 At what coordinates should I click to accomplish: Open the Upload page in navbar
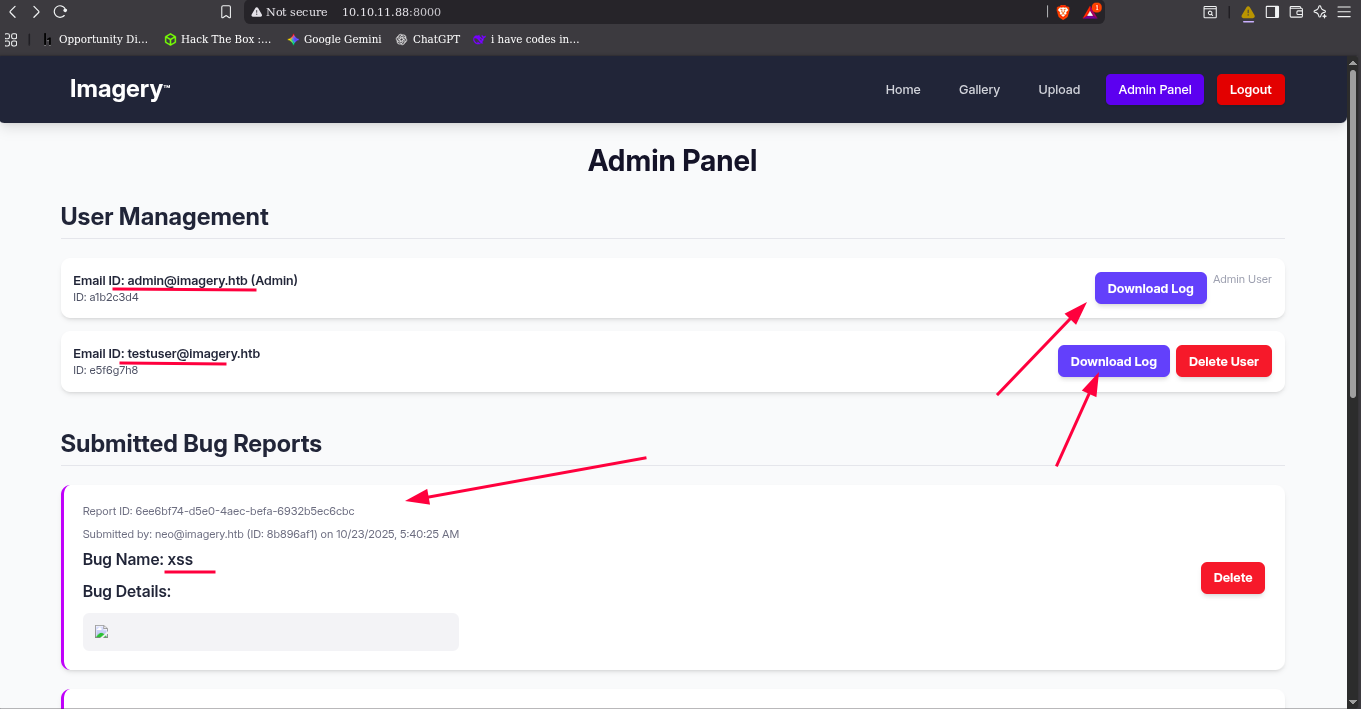click(x=1059, y=89)
